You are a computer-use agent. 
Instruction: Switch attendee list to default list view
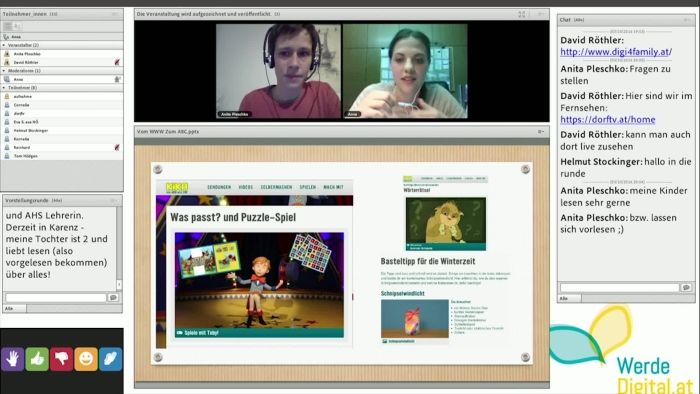coord(8,26)
